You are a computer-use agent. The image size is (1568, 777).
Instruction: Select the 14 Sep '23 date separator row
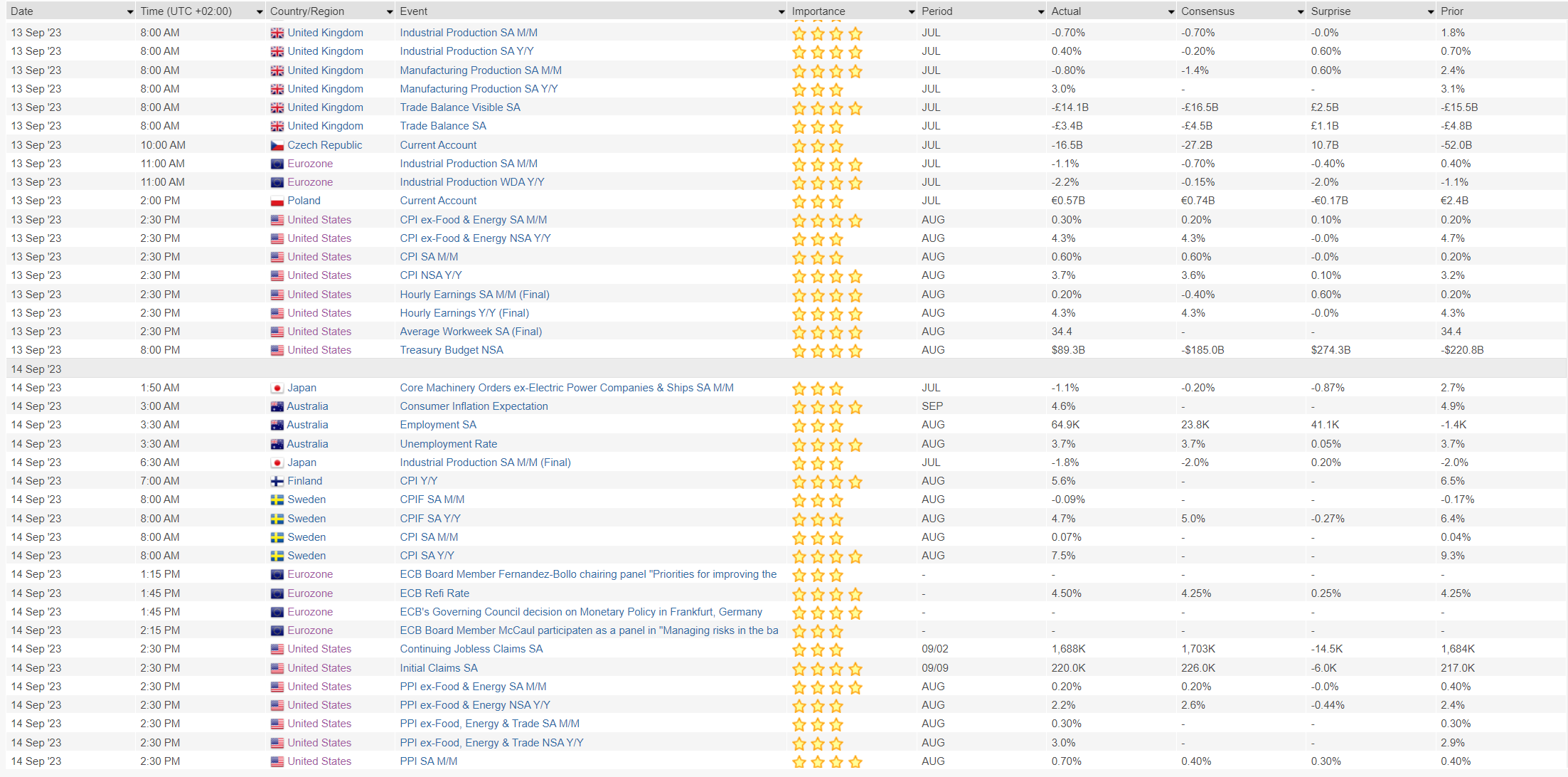click(36, 369)
